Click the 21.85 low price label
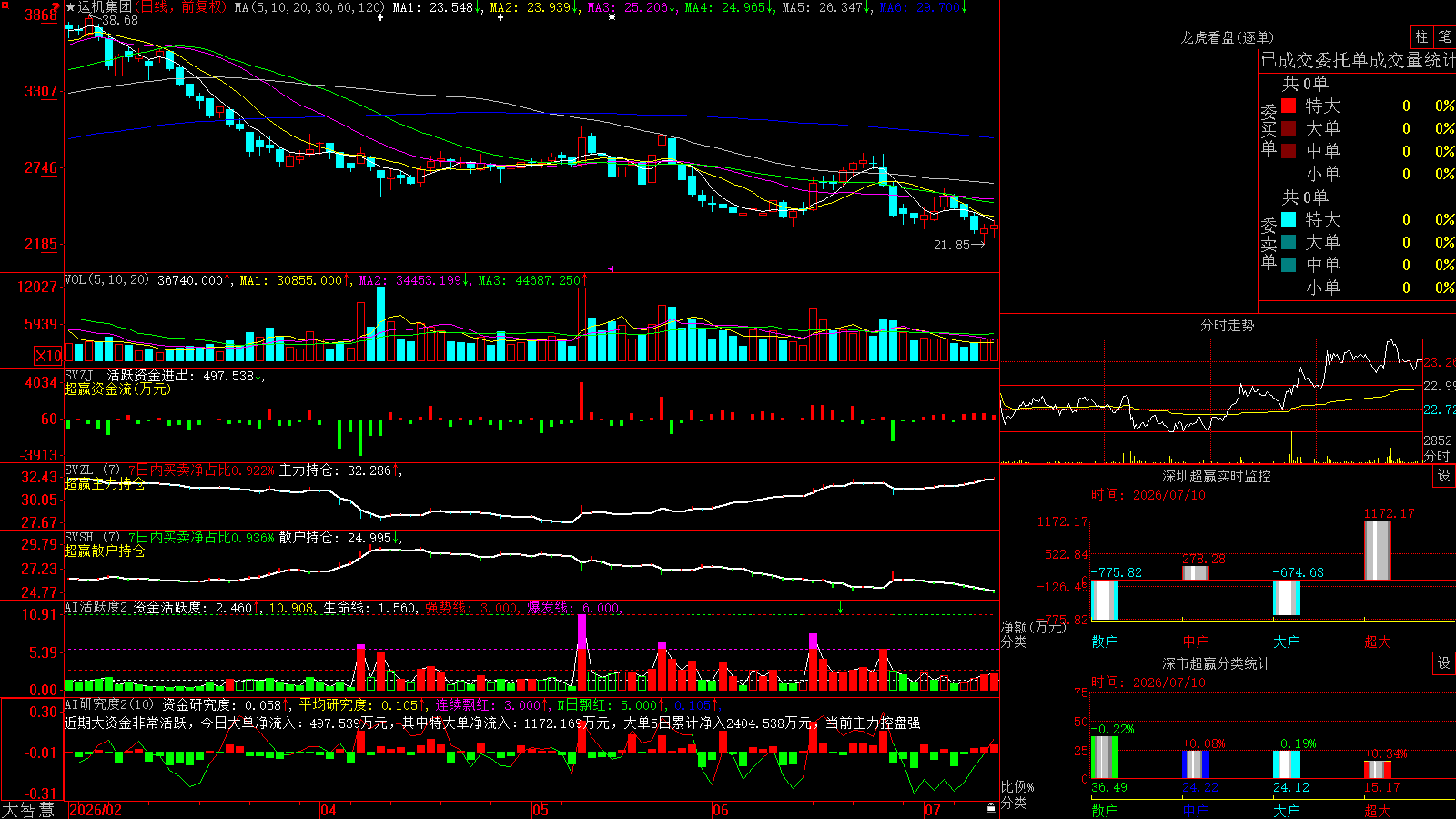Screen dimensions: 1456x819 (x=952, y=245)
